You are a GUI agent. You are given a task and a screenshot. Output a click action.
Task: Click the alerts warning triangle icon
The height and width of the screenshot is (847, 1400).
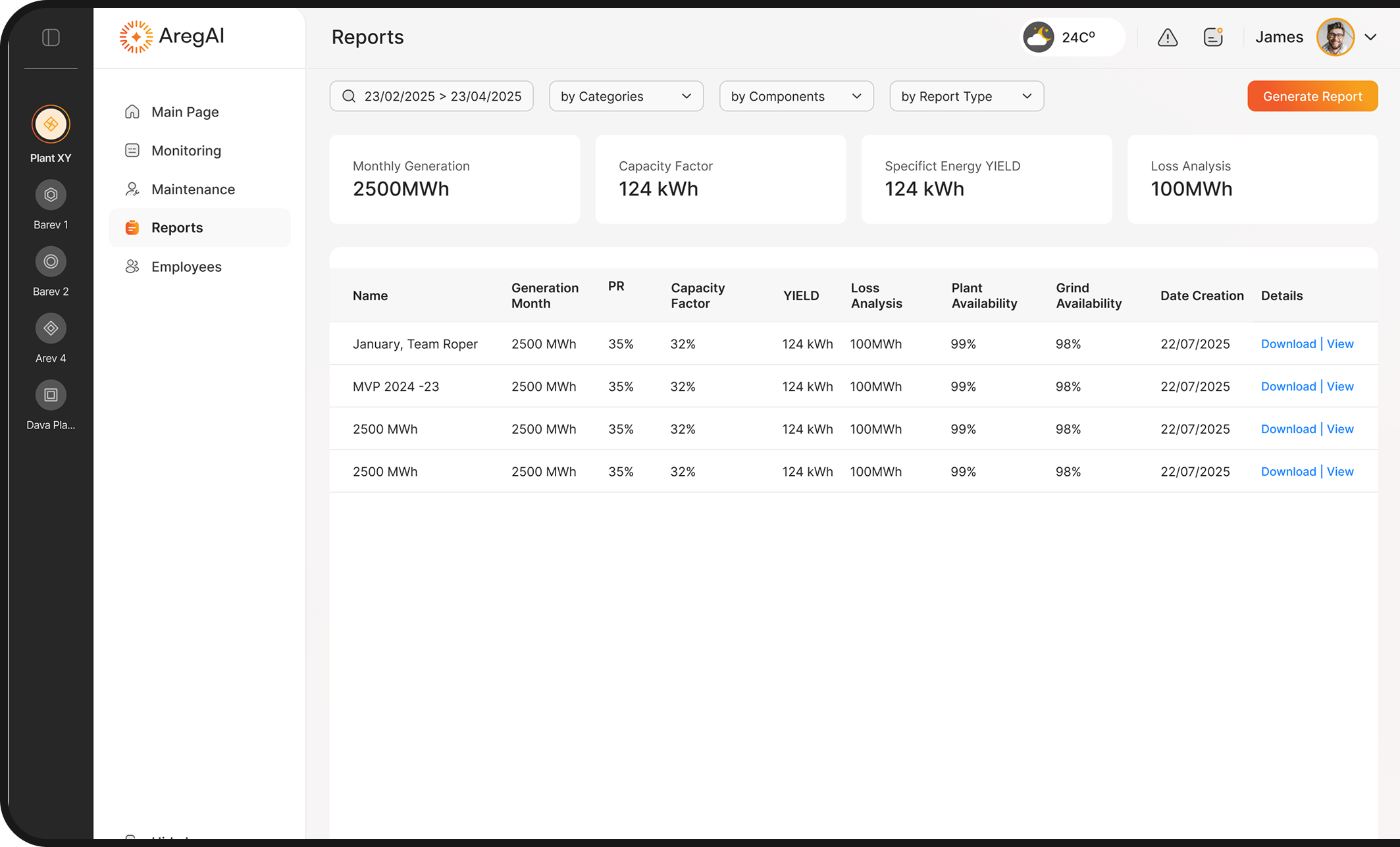tap(1167, 38)
